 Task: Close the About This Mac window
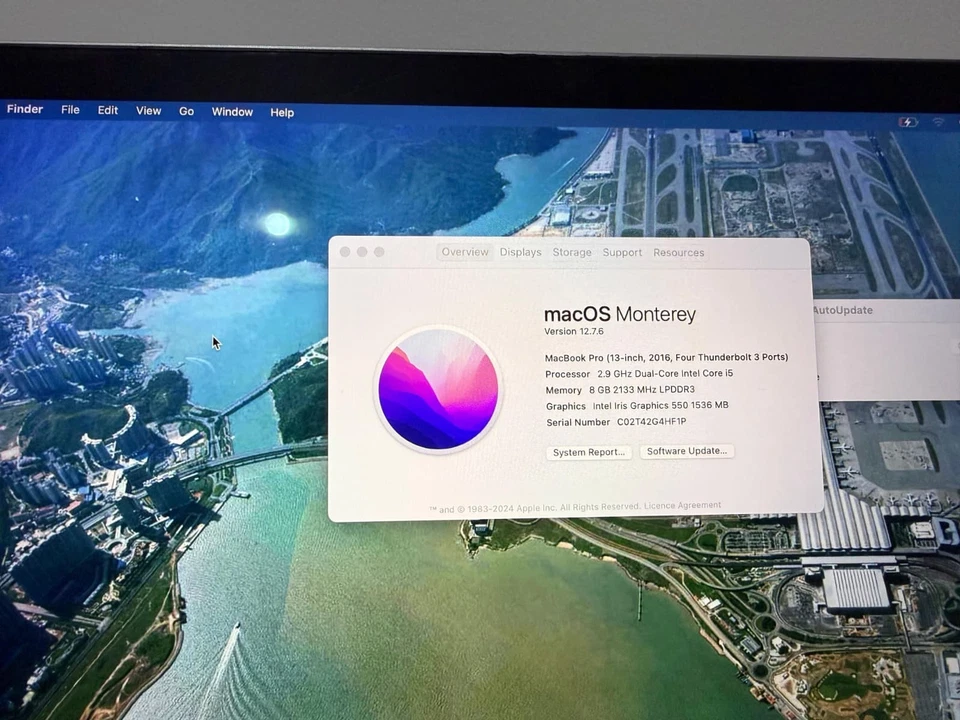click(345, 252)
